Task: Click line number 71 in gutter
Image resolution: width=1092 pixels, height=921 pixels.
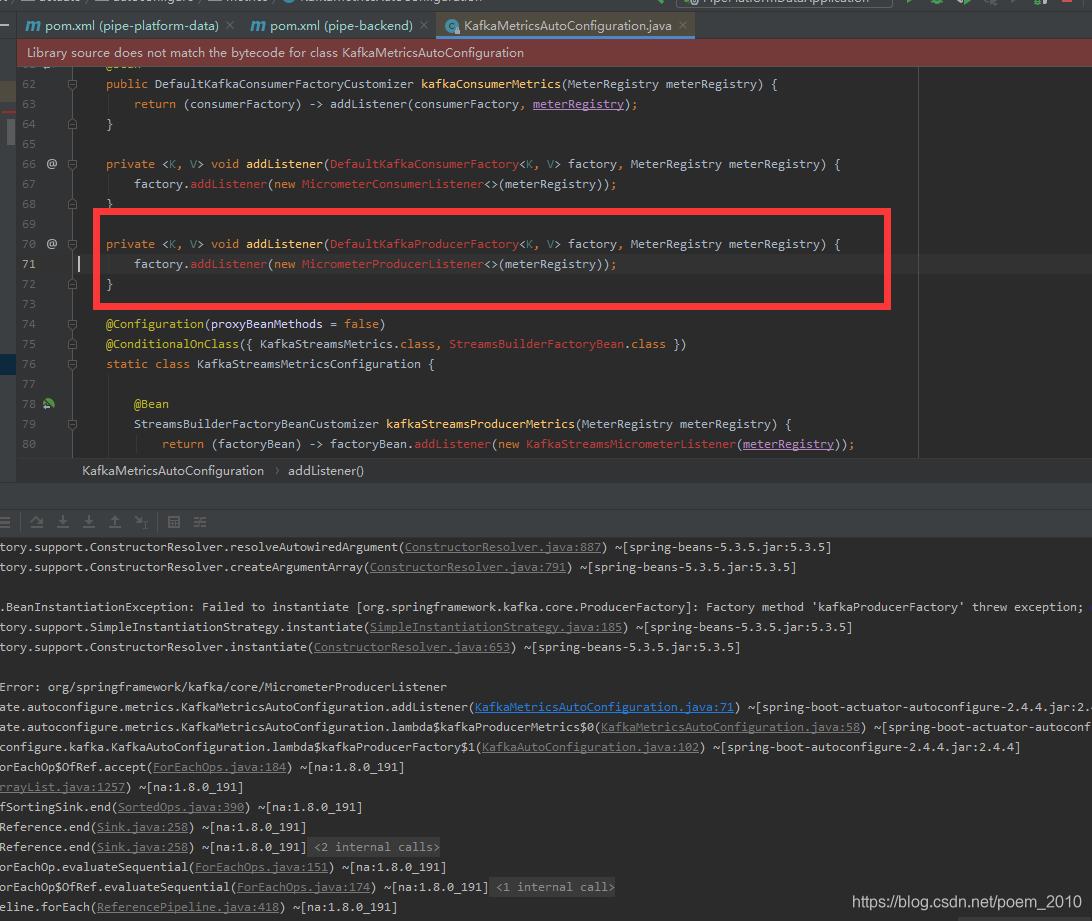Action: coord(29,264)
